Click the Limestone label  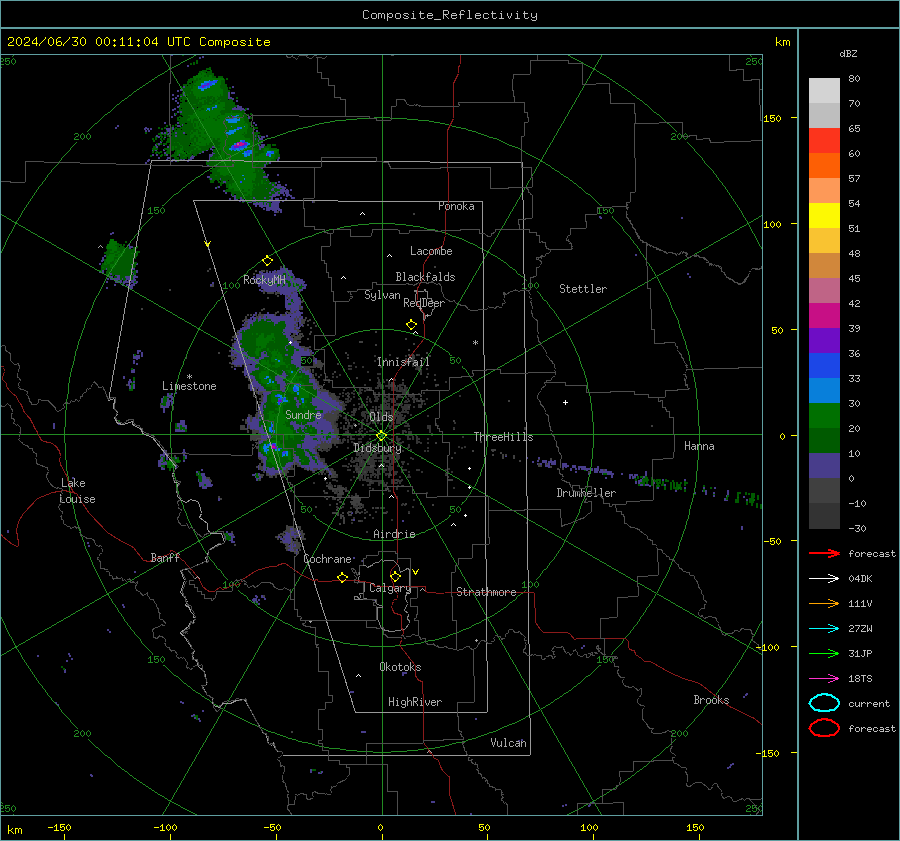pyautogui.click(x=189, y=386)
